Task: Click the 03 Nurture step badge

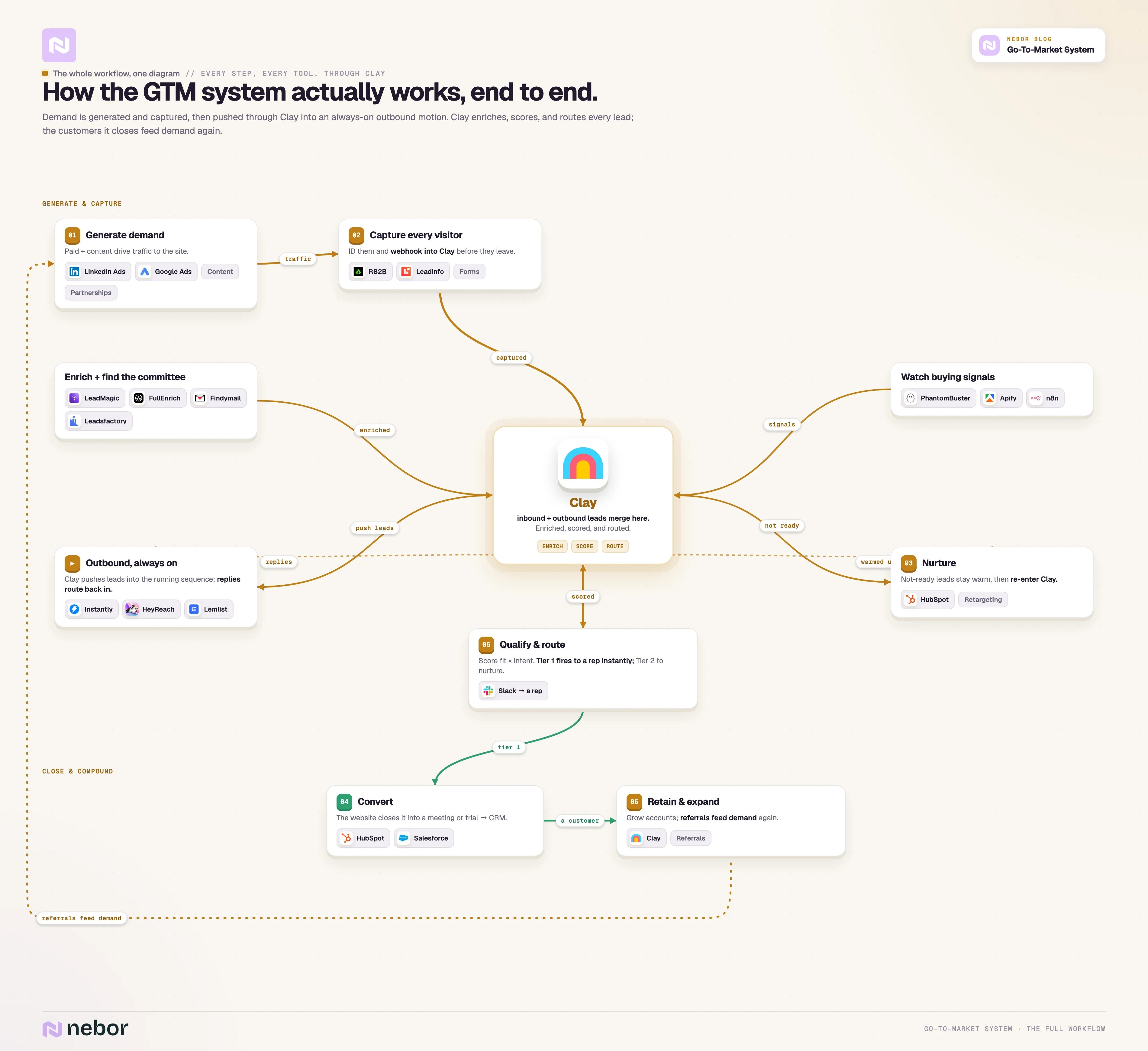Action: pyautogui.click(x=909, y=563)
